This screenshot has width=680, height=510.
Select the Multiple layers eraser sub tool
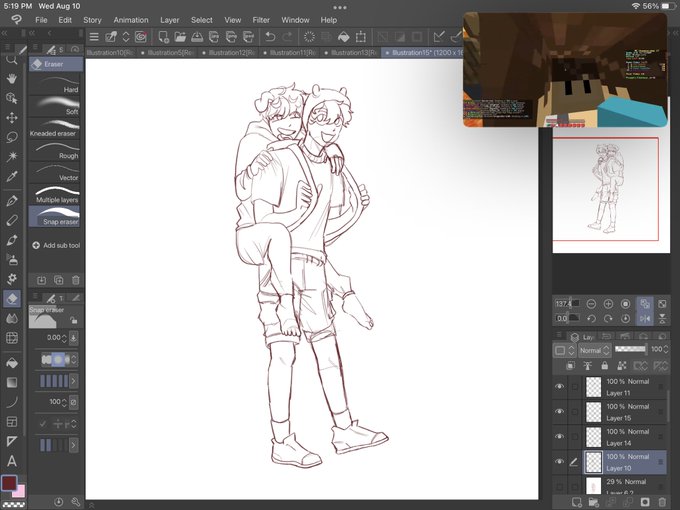click(x=55, y=194)
